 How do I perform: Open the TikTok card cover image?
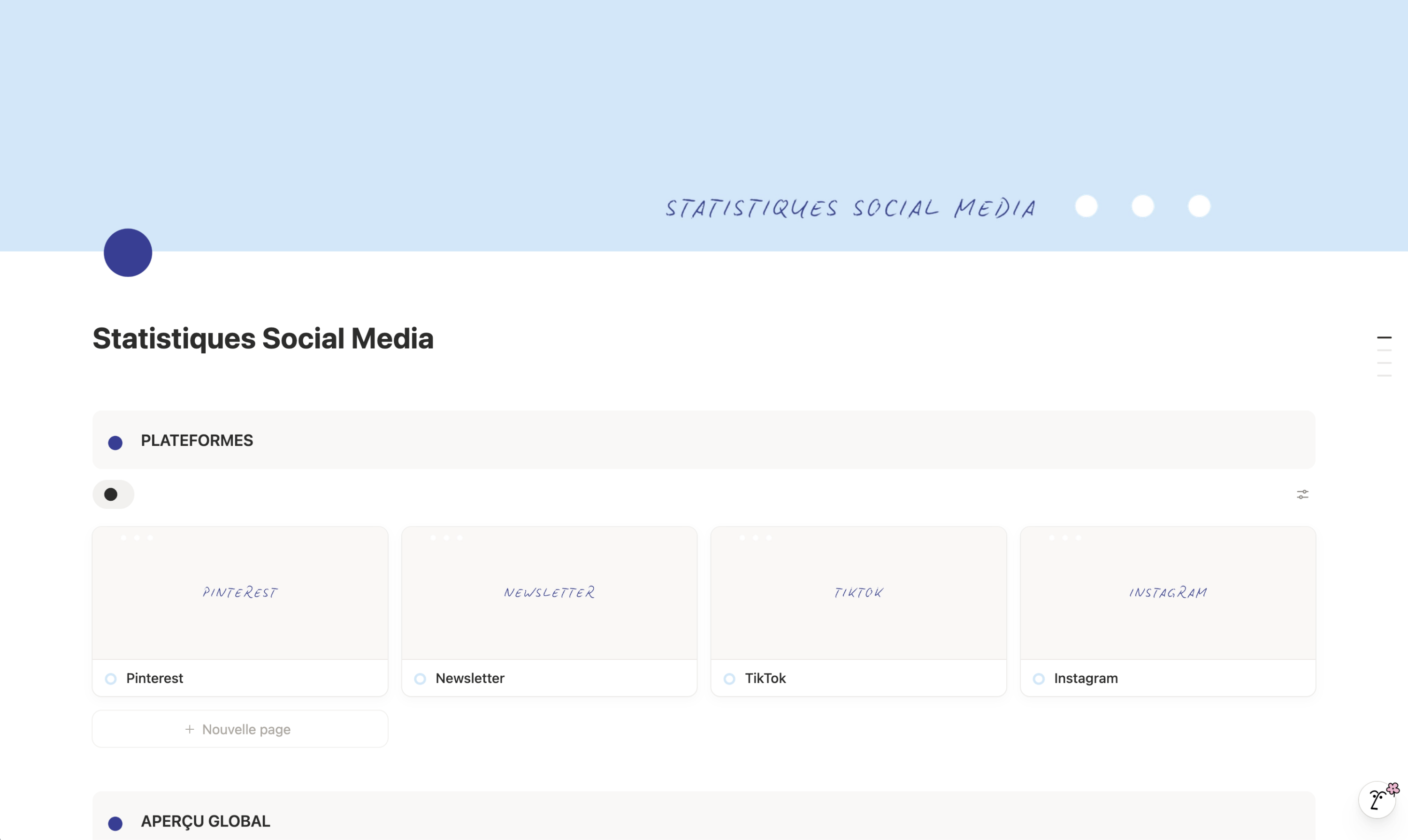[x=859, y=593]
